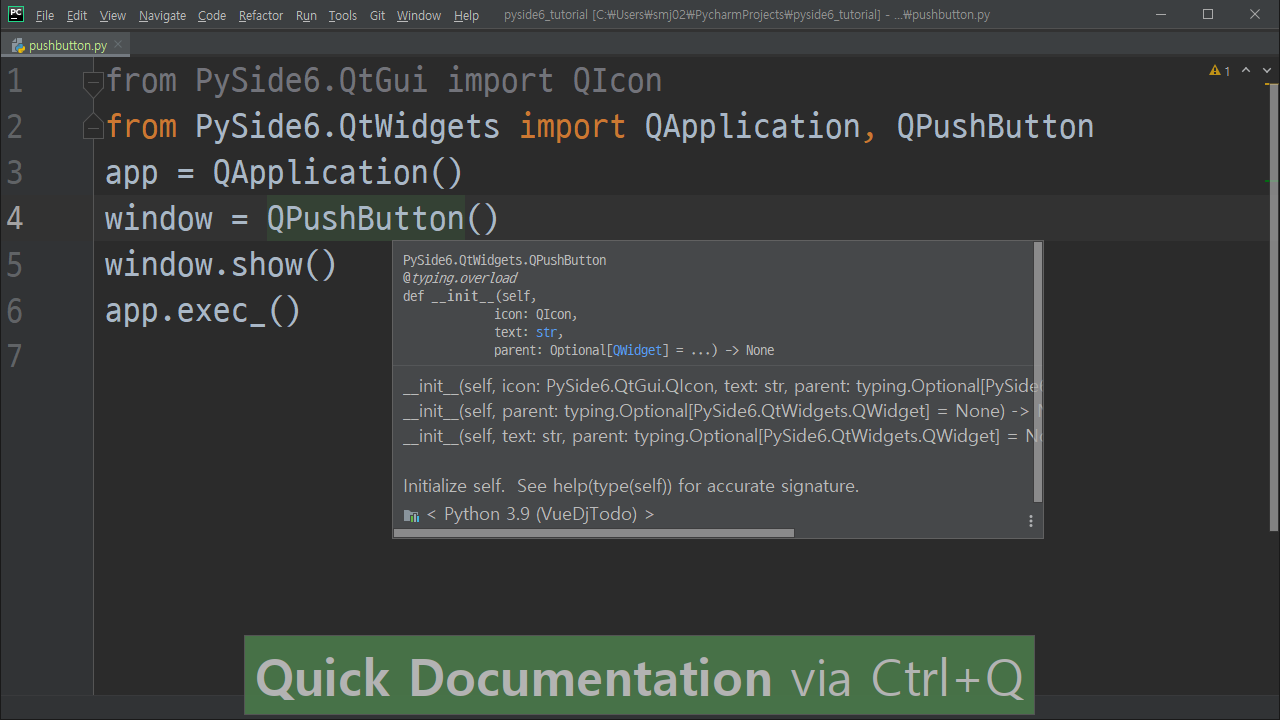Click the Python 3.9 (VueDjTodo) interpreter label
1280x720 pixels.
pyautogui.click(x=540, y=514)
